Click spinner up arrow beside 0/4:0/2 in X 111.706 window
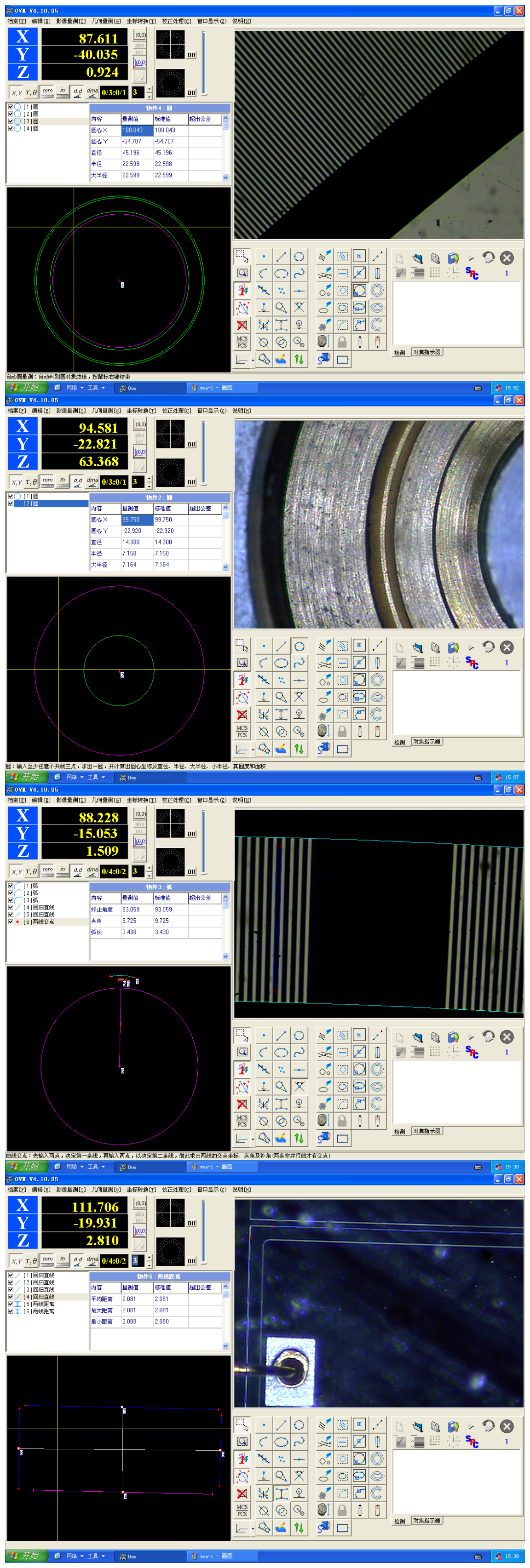Image resolution: width=530 pixels, height=1568 pixels. (149, 1257)
